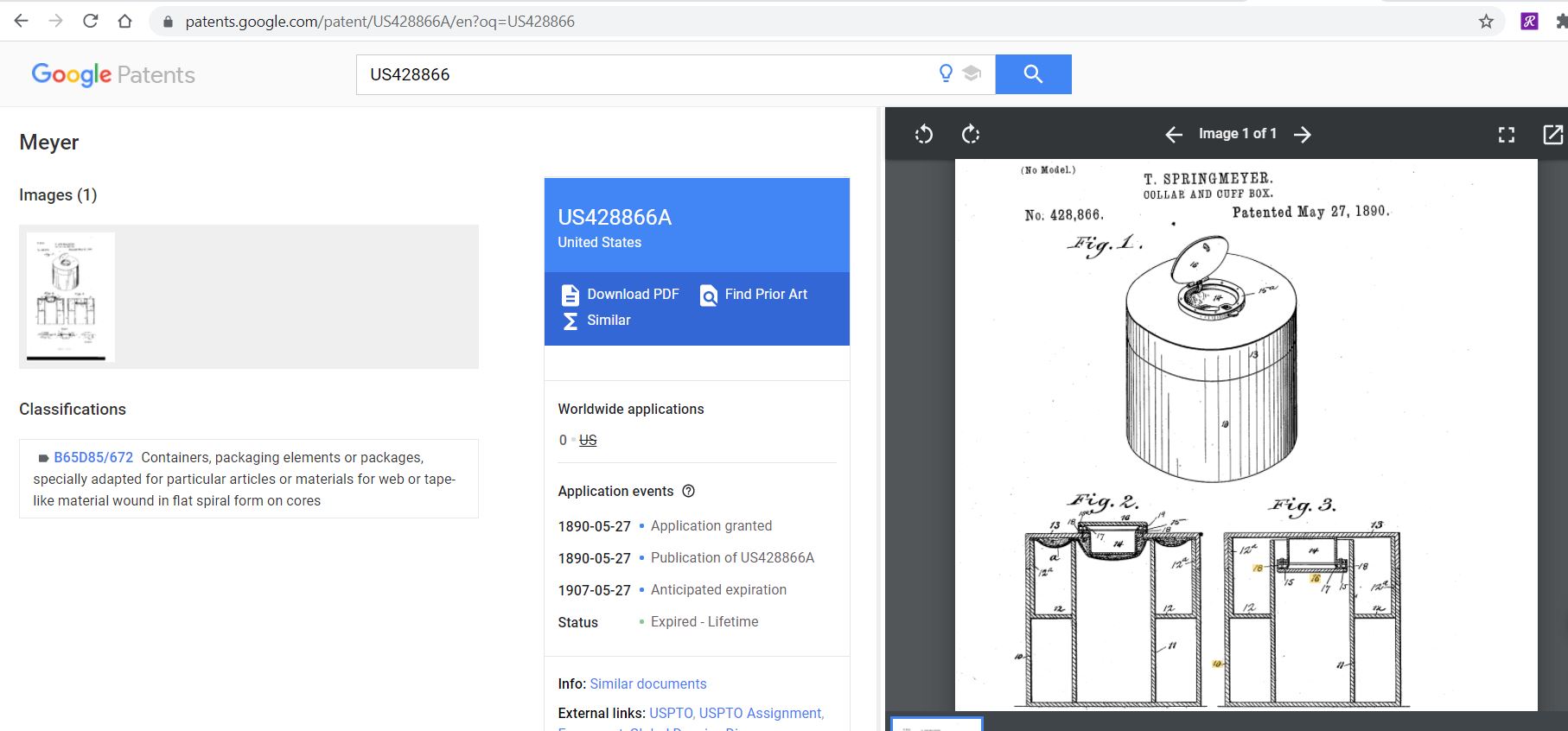Select the patent drawing thumbnail under Images
The width and height of the screenshot is (1568, 731).
(x=70, y=296)
